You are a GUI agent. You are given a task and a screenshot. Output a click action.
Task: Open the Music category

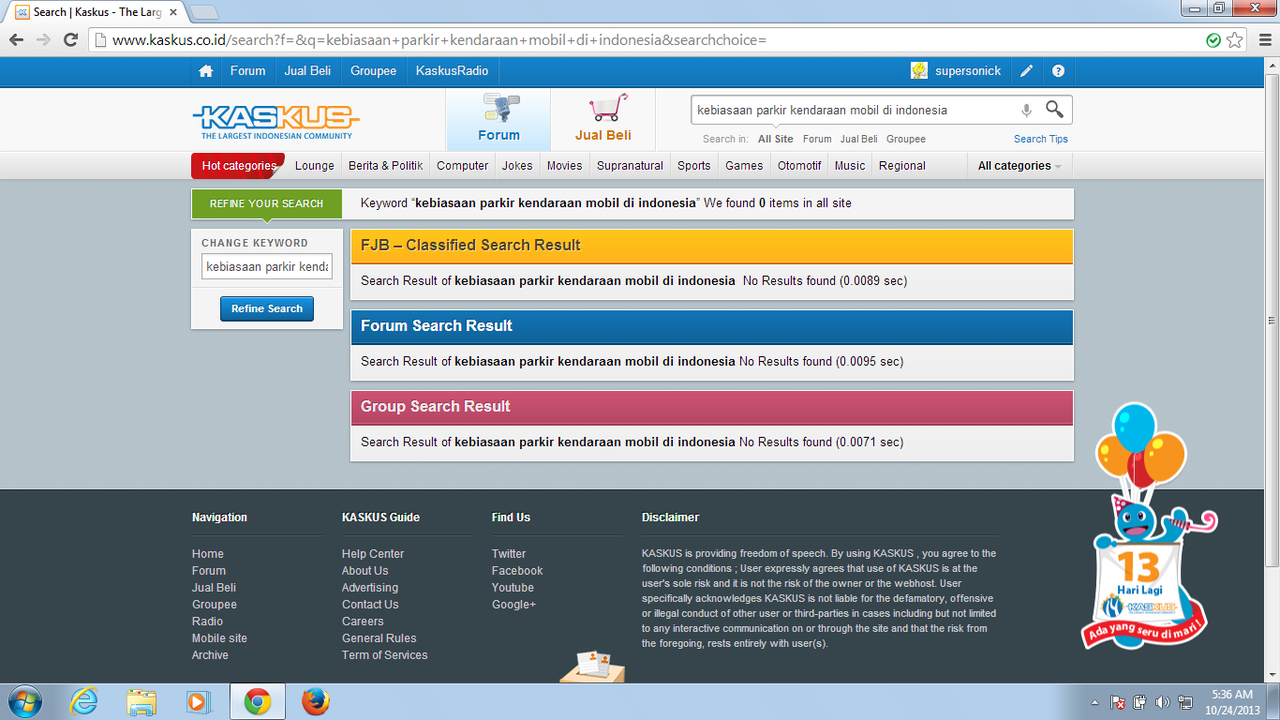click(x=850, y=166)
